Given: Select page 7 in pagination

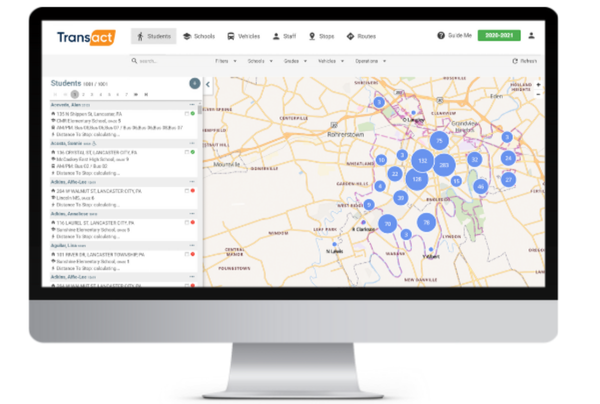Looking at the screenshot, I should coord(126,94).
